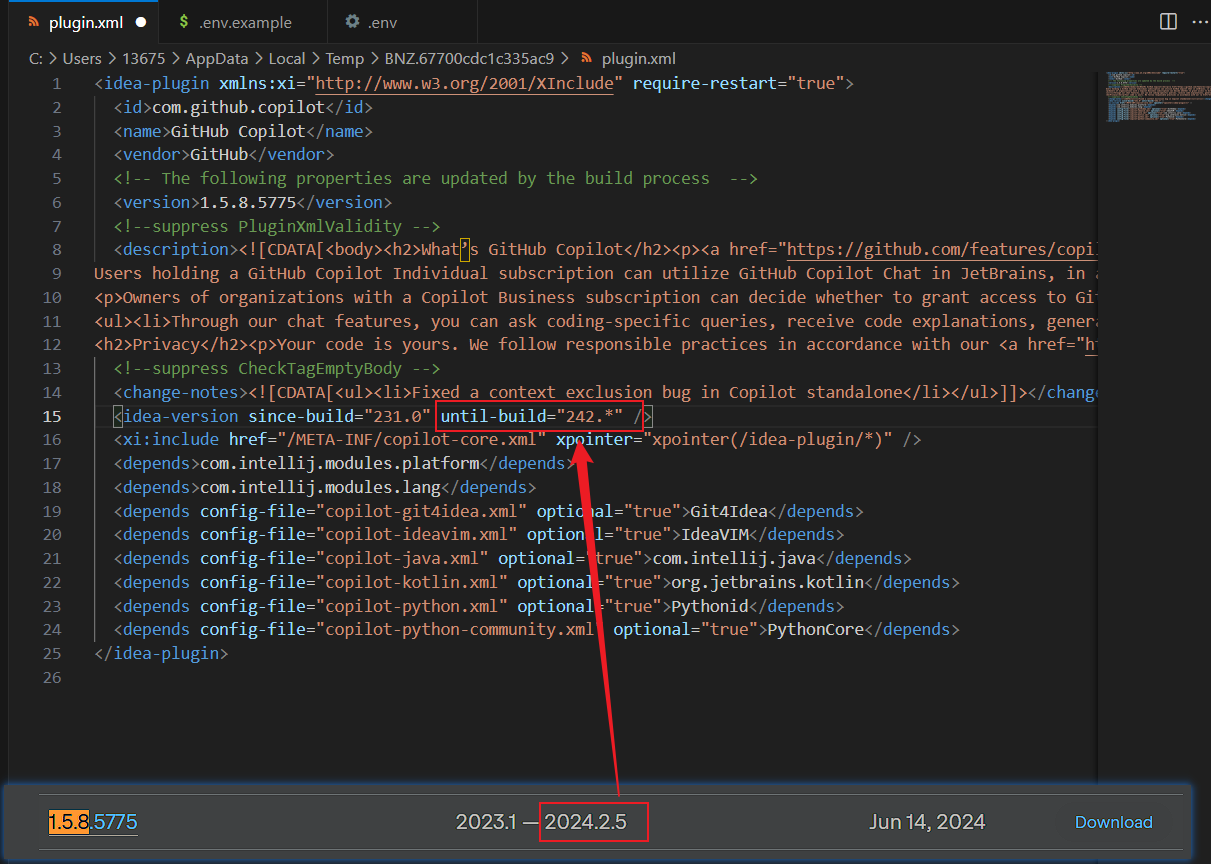Click the suppress CheckTagEmptyBody comment
Image resolution: width=1211 pixels, height=864 pixels.
tap(277, 368)
